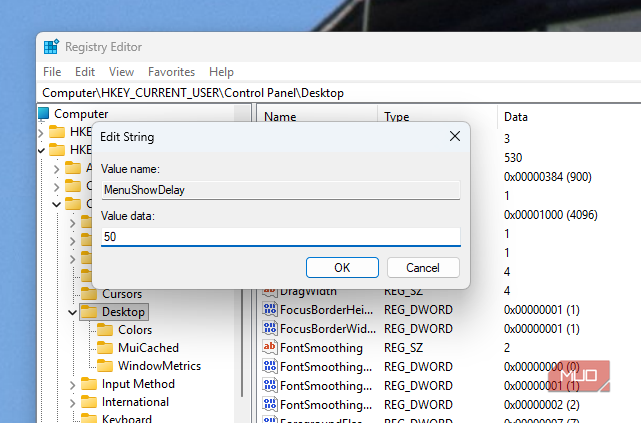The width and height of the screenshot is (641, 423).
Task: Select the Input Method folder icon
Action: coord(89,384)
